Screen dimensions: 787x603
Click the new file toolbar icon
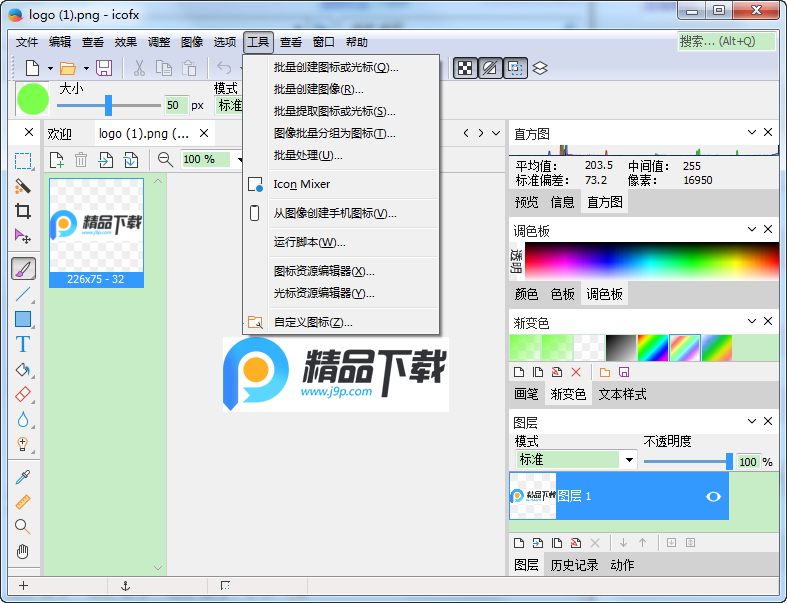click(x=33, y=68)
